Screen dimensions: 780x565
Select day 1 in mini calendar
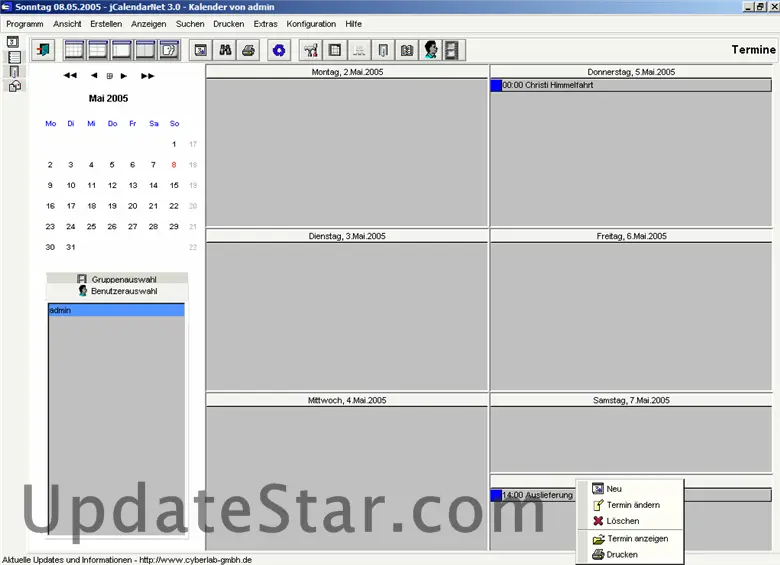(174, 144)
